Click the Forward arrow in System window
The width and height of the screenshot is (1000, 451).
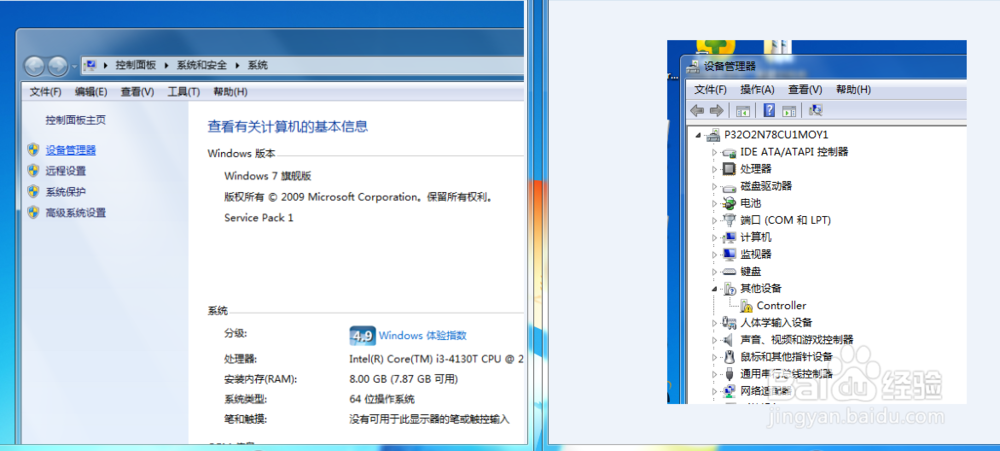pyautogui.click(x=57, y=65)
